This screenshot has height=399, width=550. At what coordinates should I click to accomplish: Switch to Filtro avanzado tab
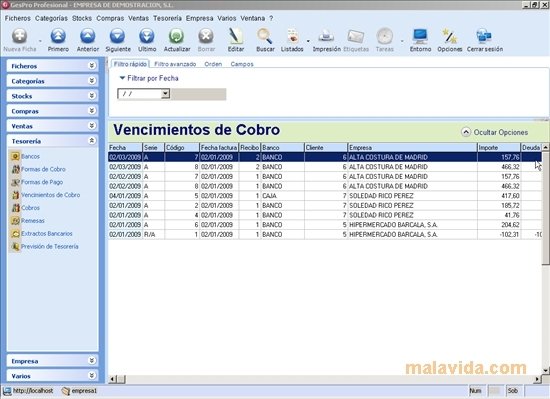[x=175, y=64]
